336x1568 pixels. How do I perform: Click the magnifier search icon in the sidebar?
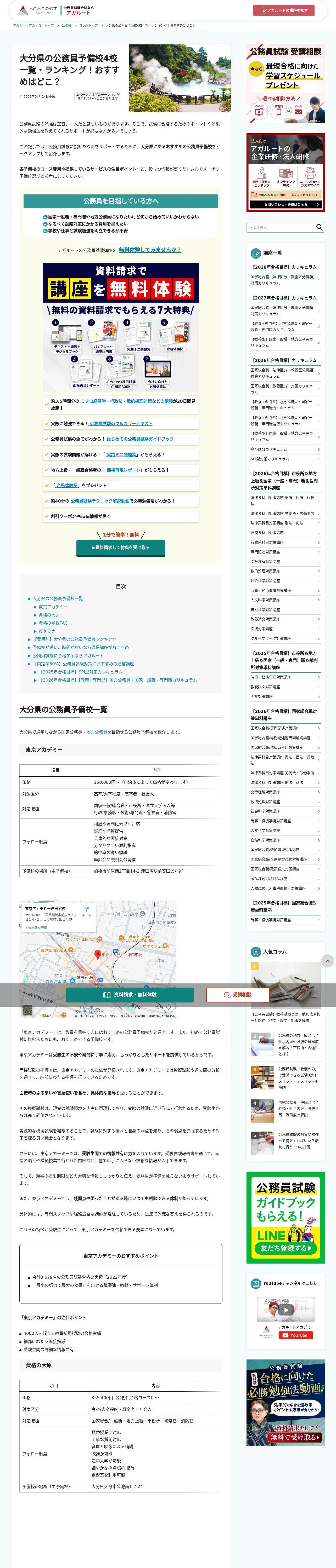coord(319,227)
